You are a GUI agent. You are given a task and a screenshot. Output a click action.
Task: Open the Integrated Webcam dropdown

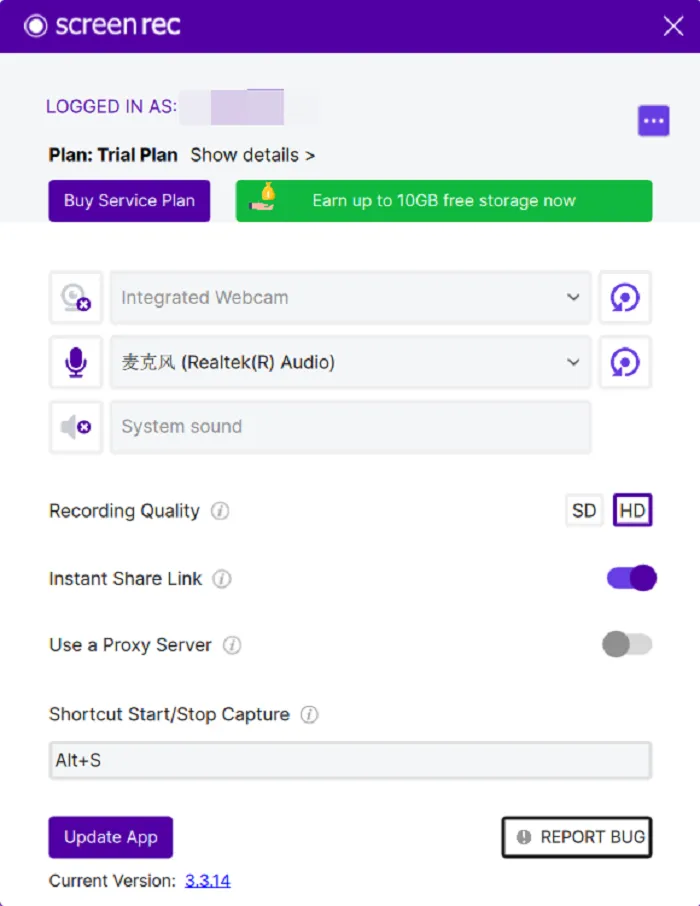[x=350, y=298]
